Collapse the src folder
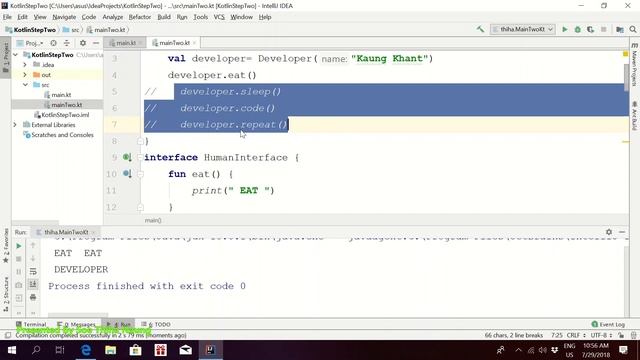 click(x=25, y=85)
